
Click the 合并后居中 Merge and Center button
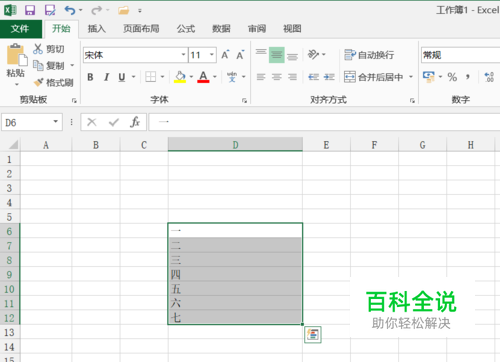point(373,77)
